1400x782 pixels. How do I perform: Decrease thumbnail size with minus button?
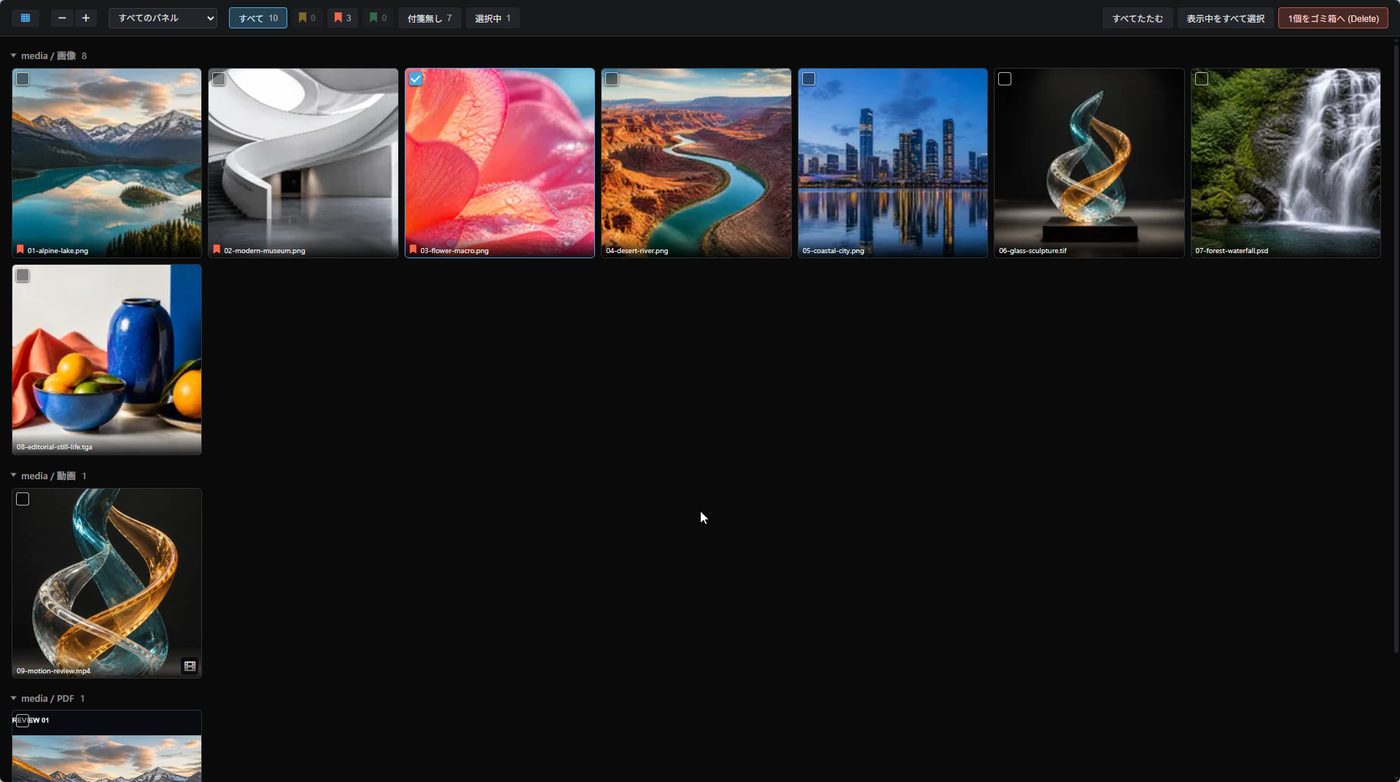click(x=63, y=18)
